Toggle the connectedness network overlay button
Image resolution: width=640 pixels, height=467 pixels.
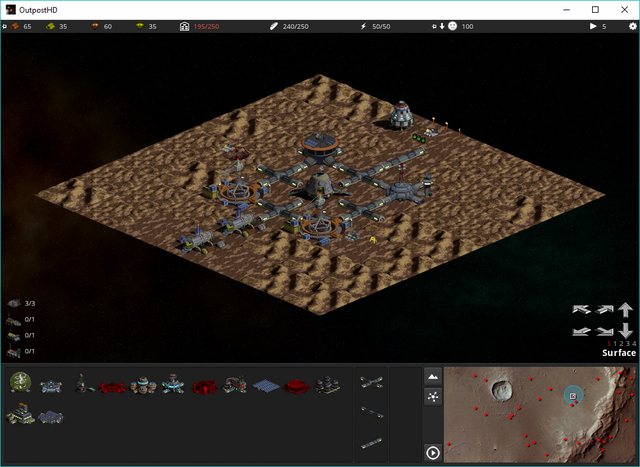[433, 396]
